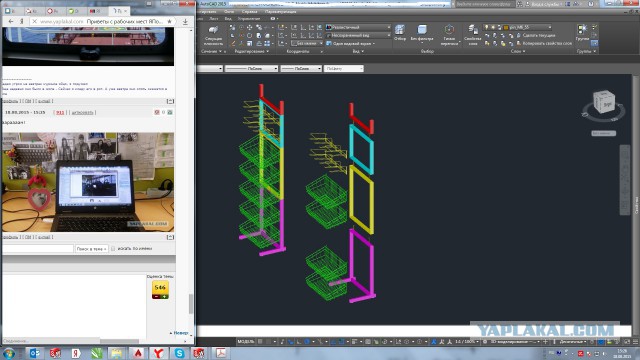Expand the Редактирование panel title

click(x=252, y=51)
